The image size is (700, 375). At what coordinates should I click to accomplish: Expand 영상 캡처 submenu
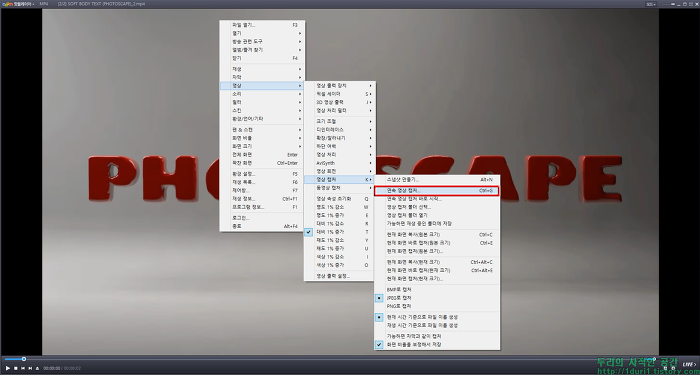[x=339, y=179]
